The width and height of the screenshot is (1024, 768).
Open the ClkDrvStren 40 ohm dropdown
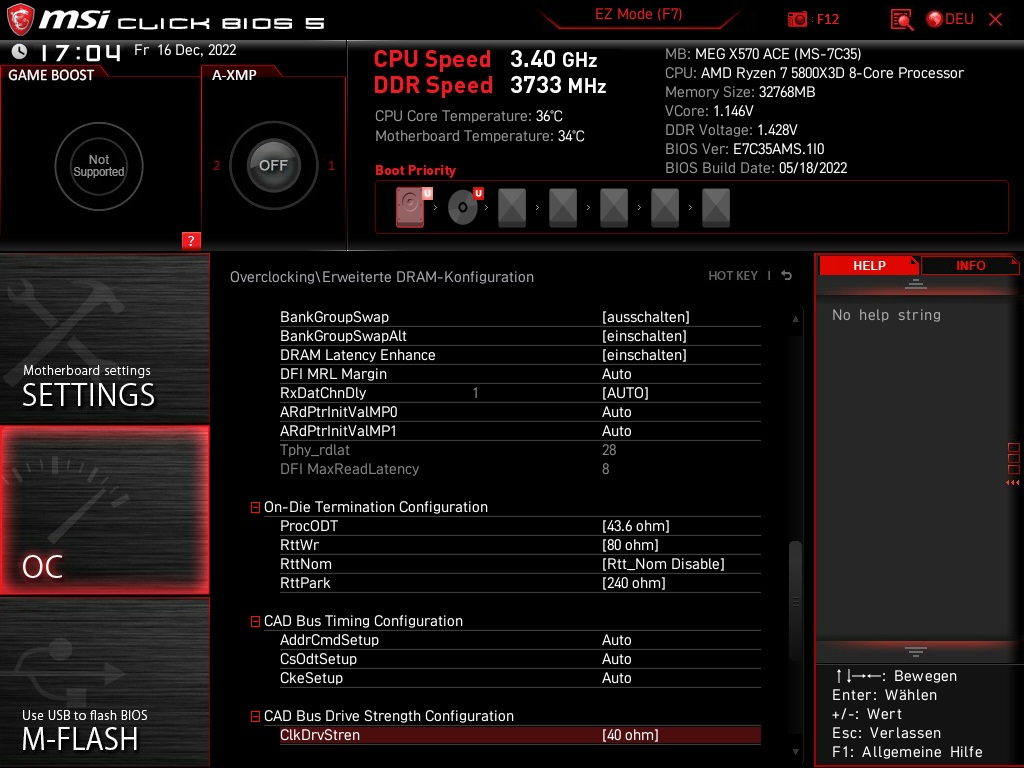(x=630, y=735)
